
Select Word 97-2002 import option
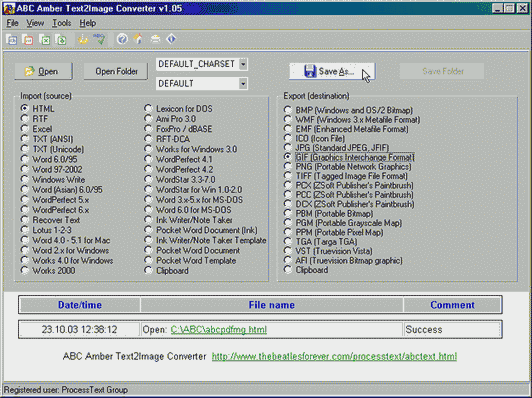click(51, 169)
